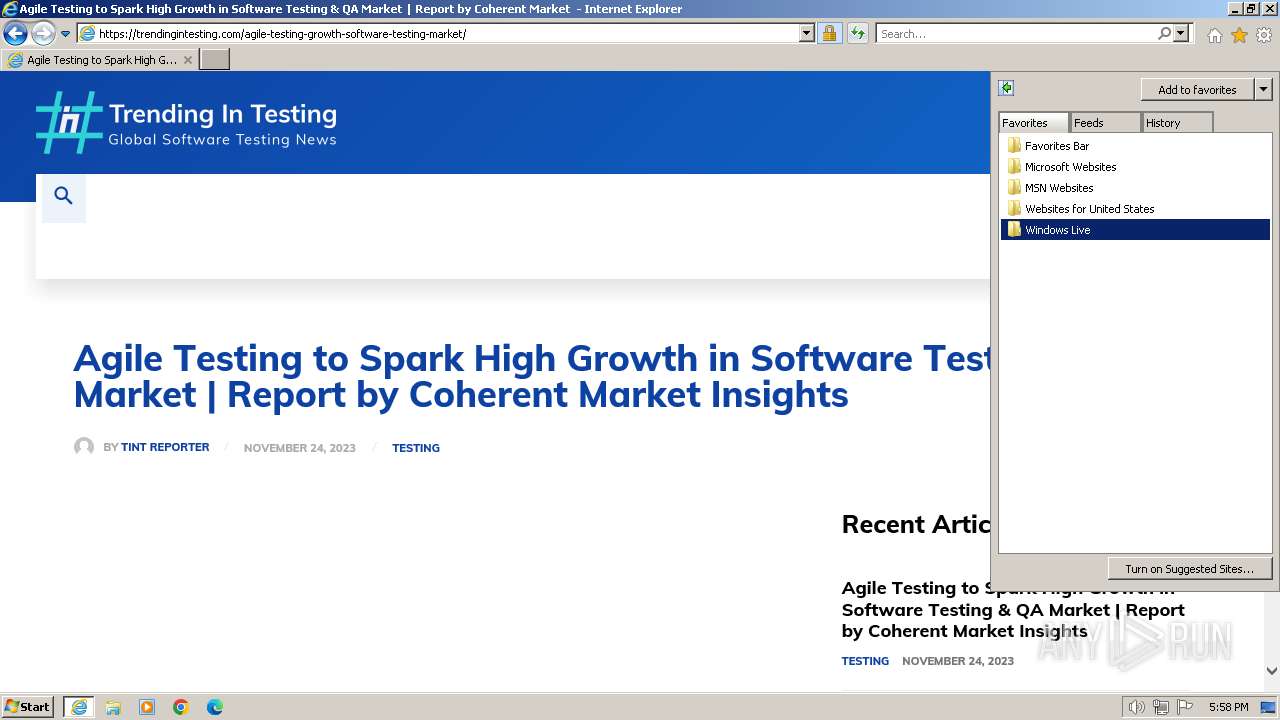1280x720 pixels.
Task: Launch Microsoft Edge from taskbar
Action: (215, 707)
